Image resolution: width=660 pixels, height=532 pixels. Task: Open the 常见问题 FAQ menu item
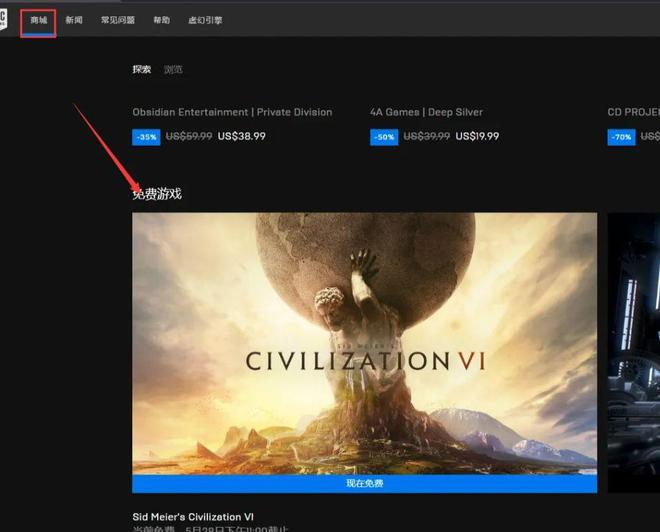tap(118, 20)
